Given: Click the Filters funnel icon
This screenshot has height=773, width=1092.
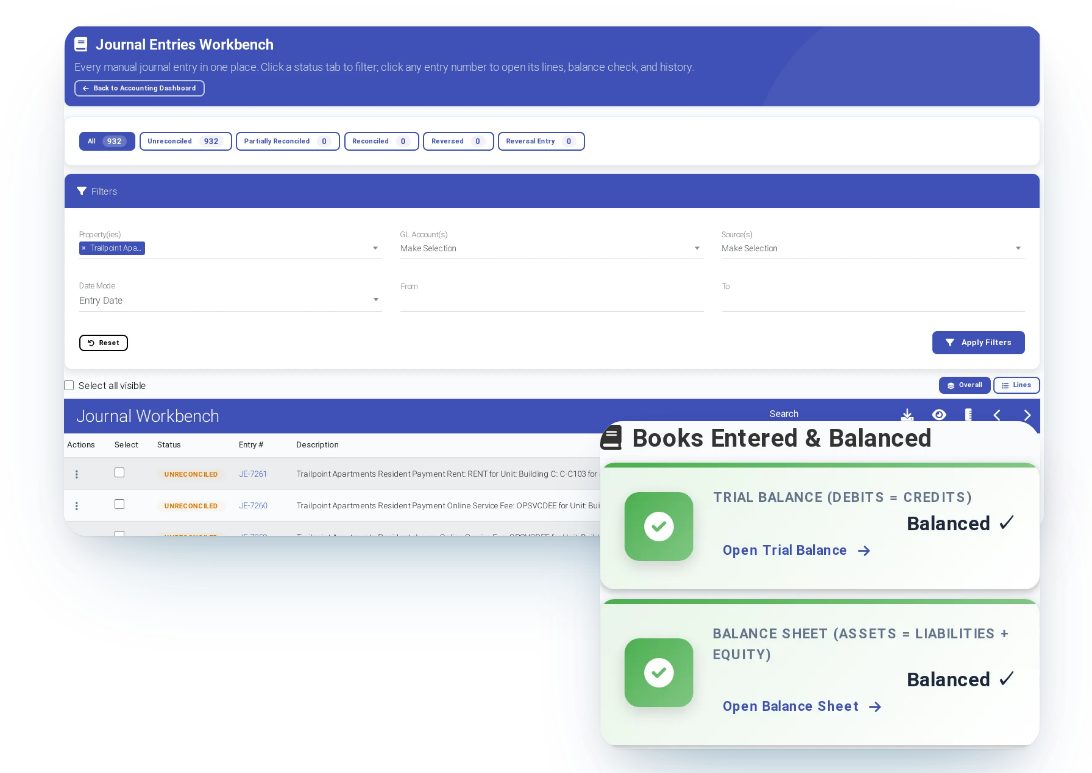Looking at the screenshot, I should [x=81, y=191].
